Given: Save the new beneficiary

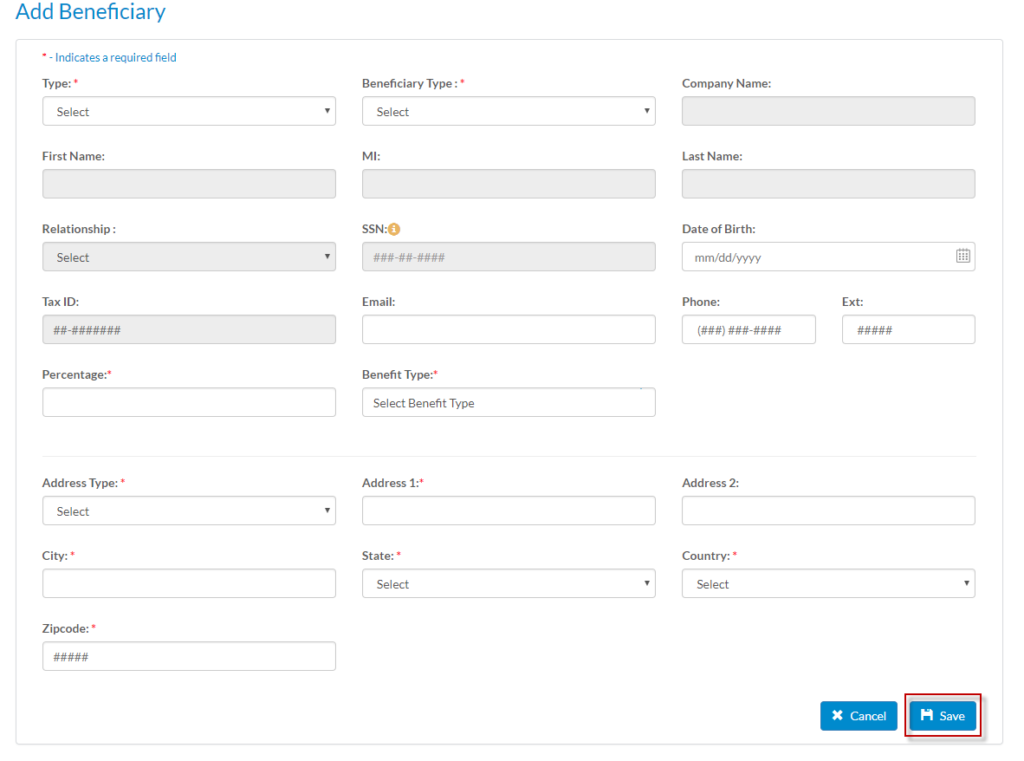Looking at the screenshot, I should coord(942,715).
